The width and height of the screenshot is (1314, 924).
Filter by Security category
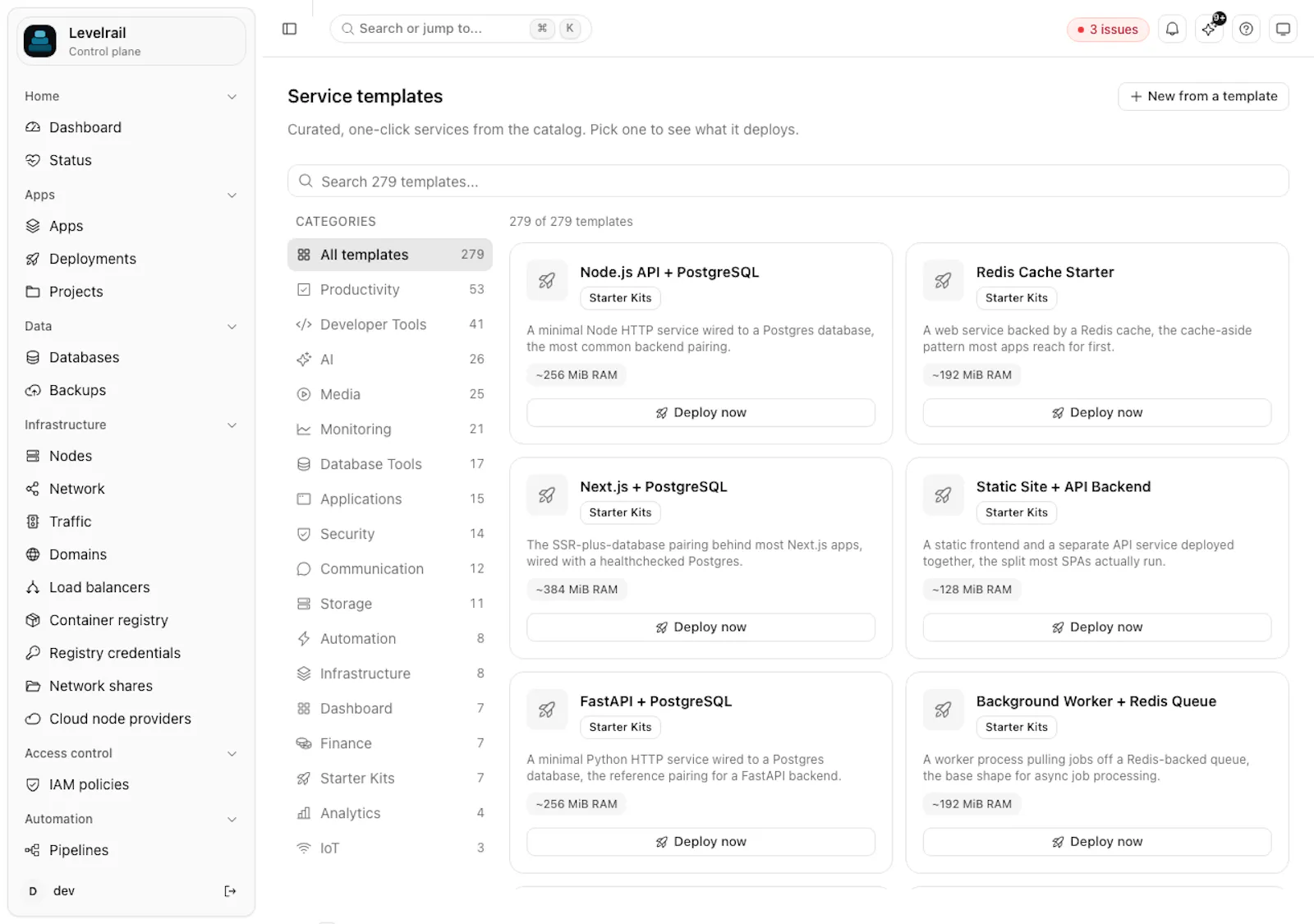coord(390,534)
